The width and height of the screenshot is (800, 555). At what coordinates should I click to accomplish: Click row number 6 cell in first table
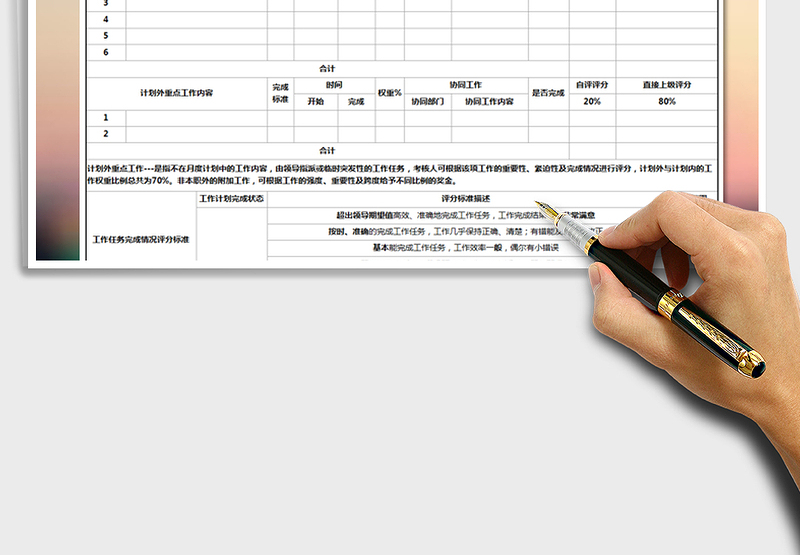click(106, 52)
